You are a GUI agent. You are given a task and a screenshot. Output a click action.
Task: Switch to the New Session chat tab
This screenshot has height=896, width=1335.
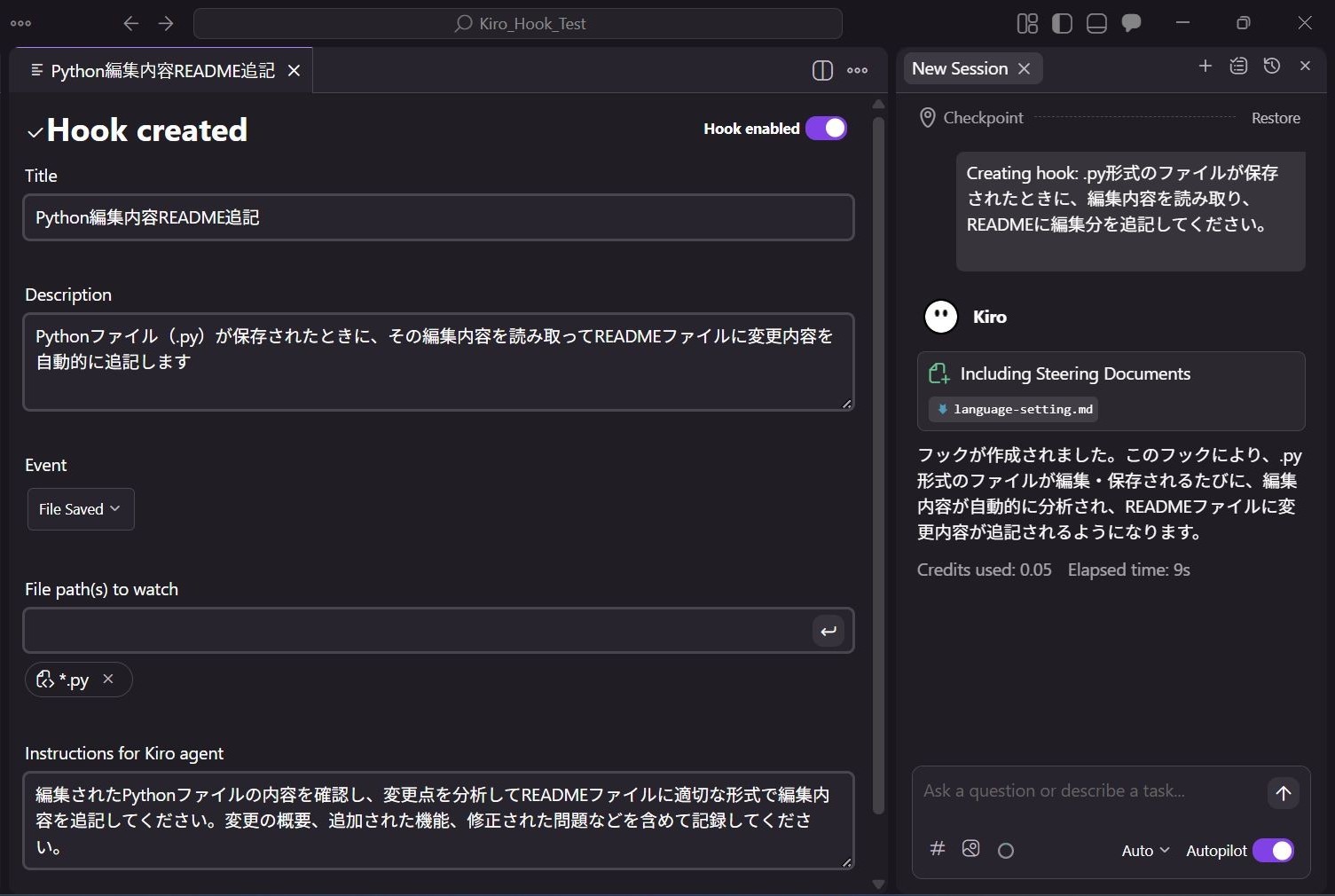click(959, 69)
